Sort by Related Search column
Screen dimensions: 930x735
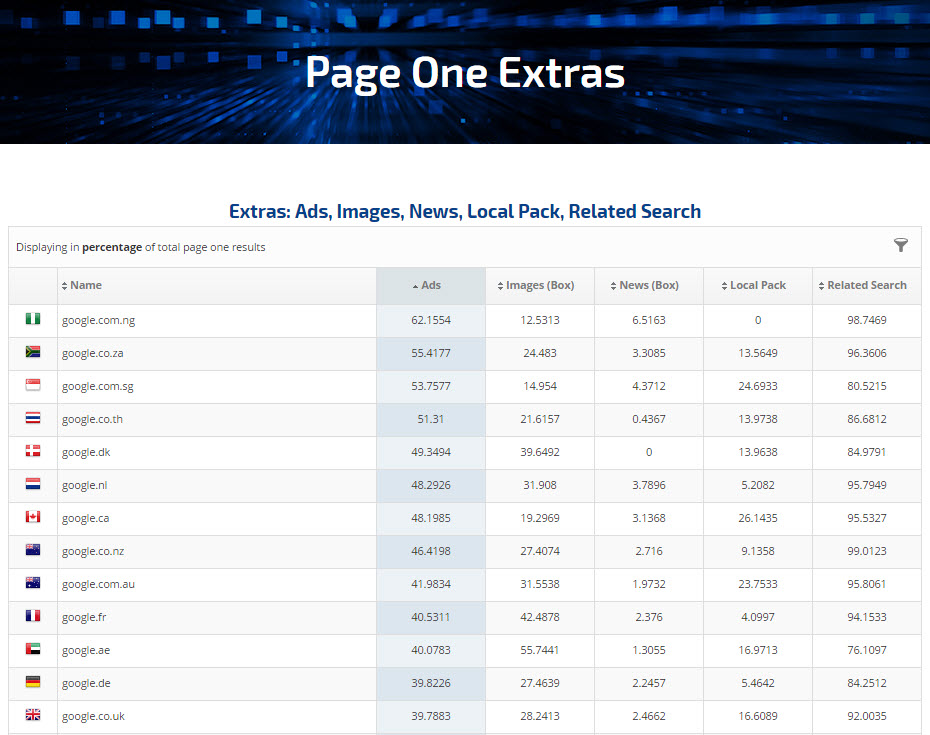coord(866,286)
